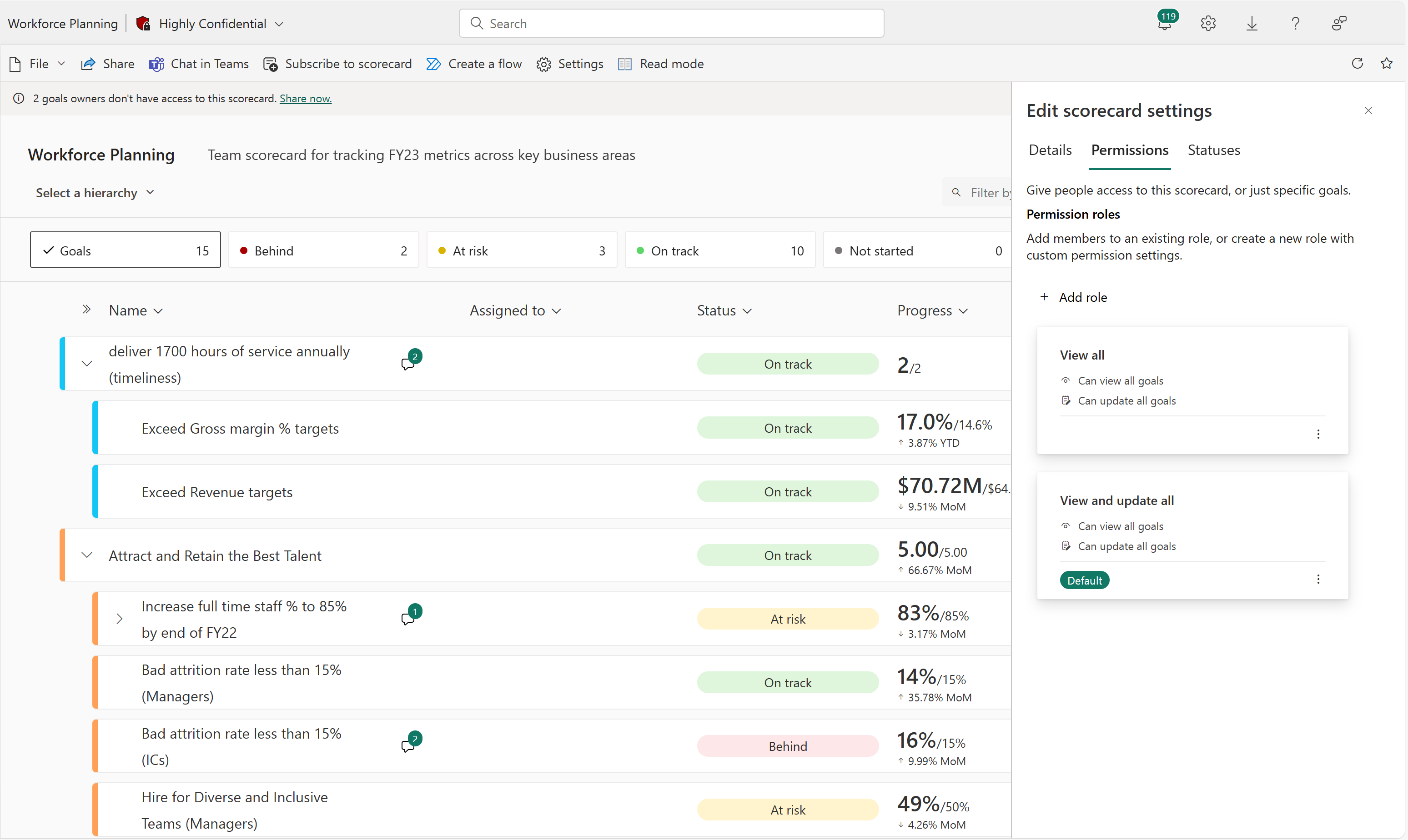This screenshot has width=1408, height=840.
Task: Click the notifications bell icon
Action: (1163, 22)
